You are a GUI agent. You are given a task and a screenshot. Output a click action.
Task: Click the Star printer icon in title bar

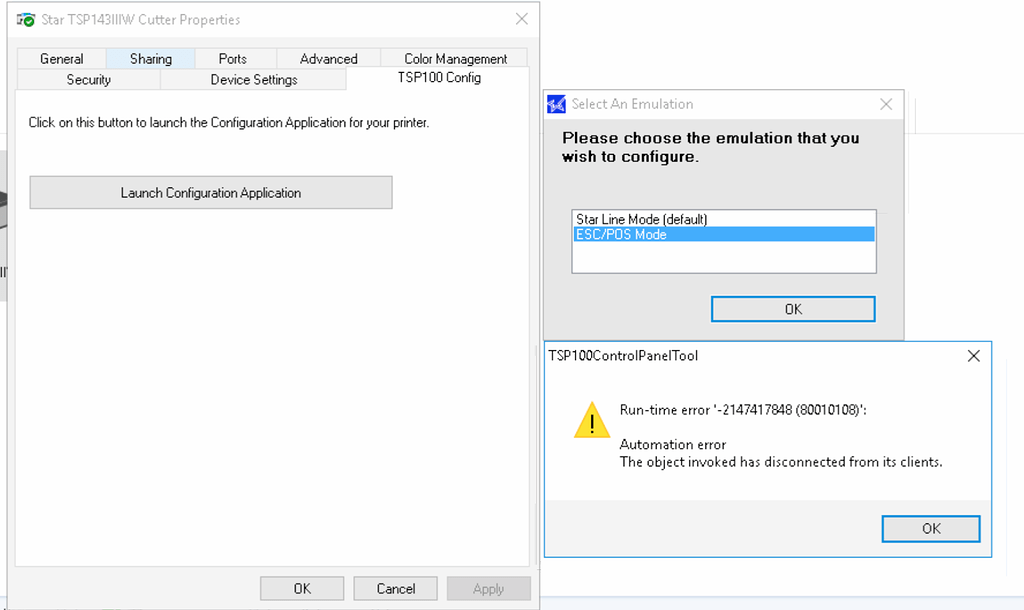[x=25, y=18]
